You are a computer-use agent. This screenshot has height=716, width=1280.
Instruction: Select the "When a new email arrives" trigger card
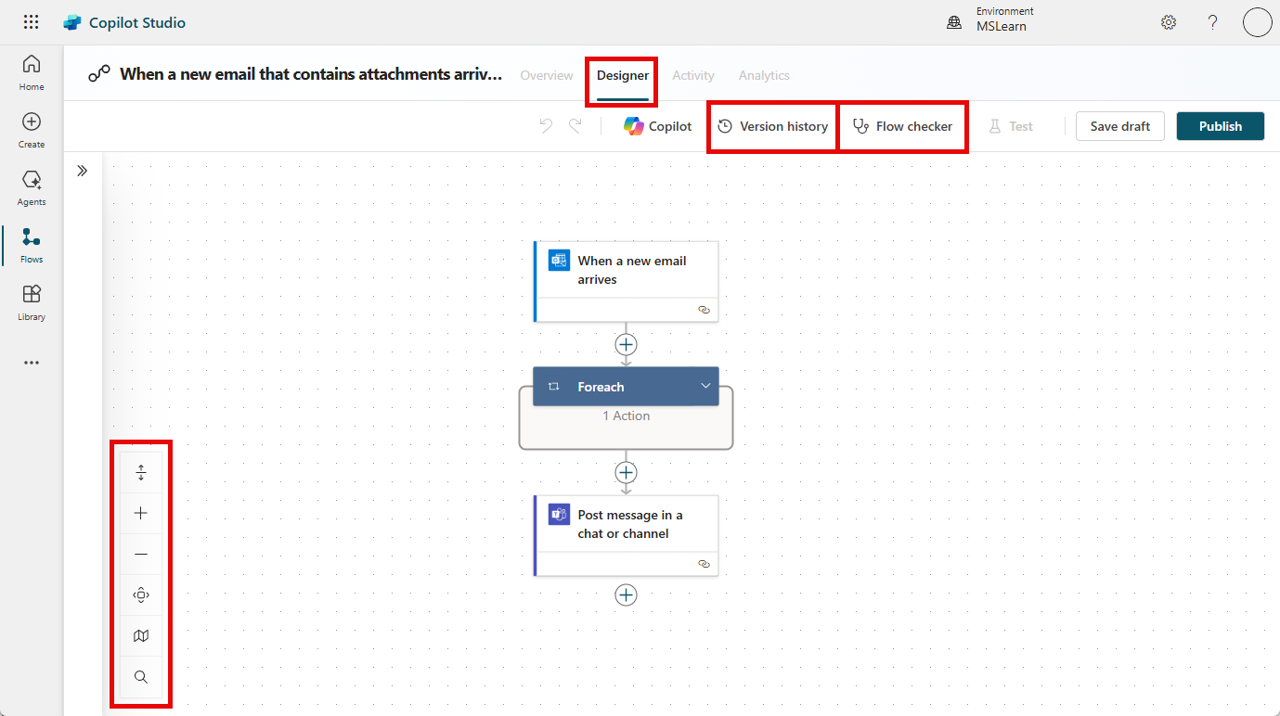click(626, 281)
